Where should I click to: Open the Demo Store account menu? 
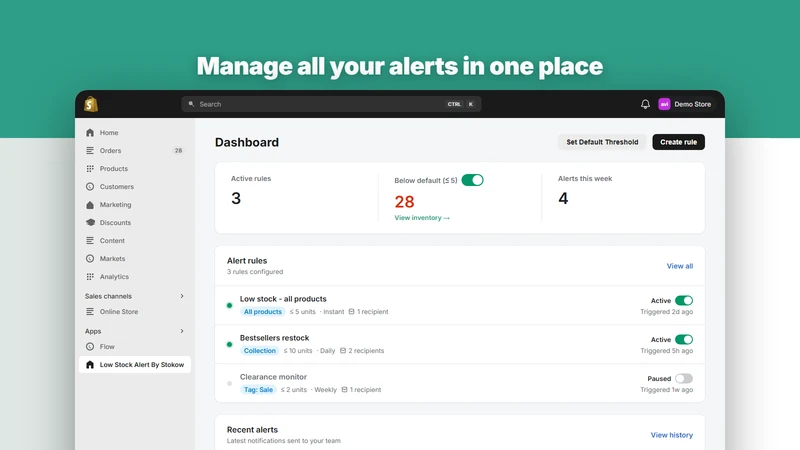point(685,104)
